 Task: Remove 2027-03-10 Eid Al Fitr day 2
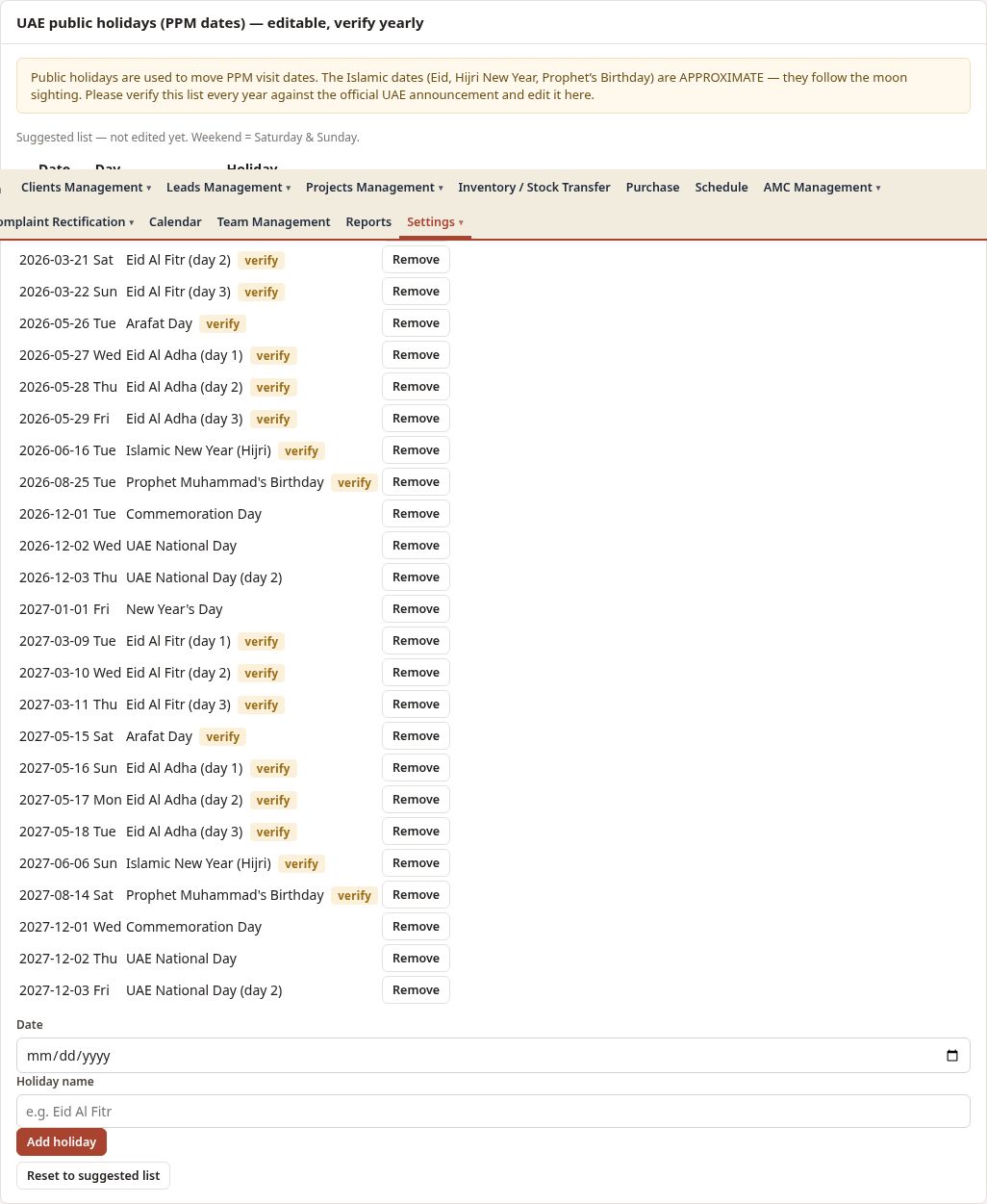pyautogui.click(x=416, y=673)
